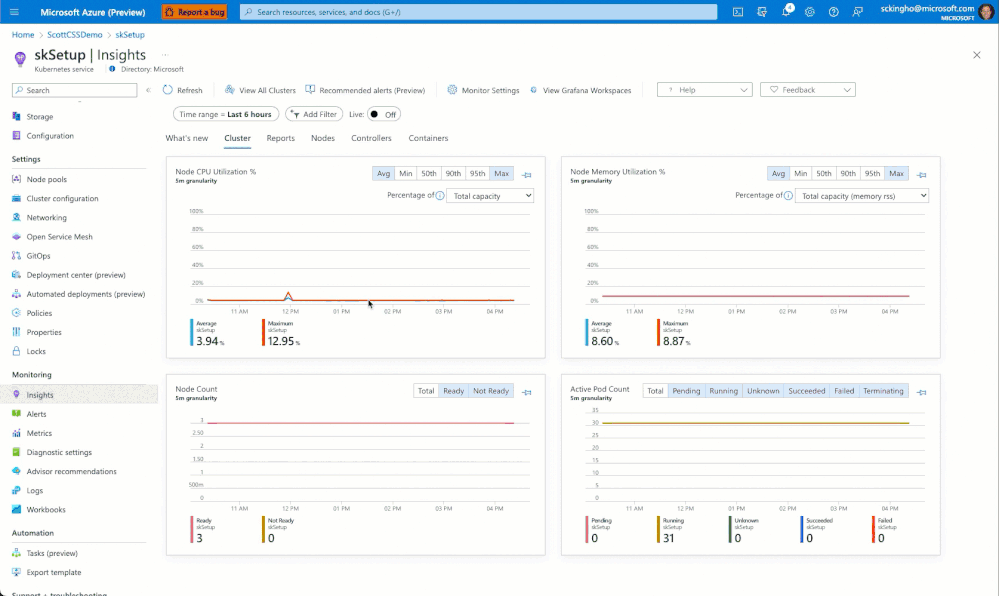Go to the Home breadcrumb link
The image size is (999, 596).
(23, 34)
